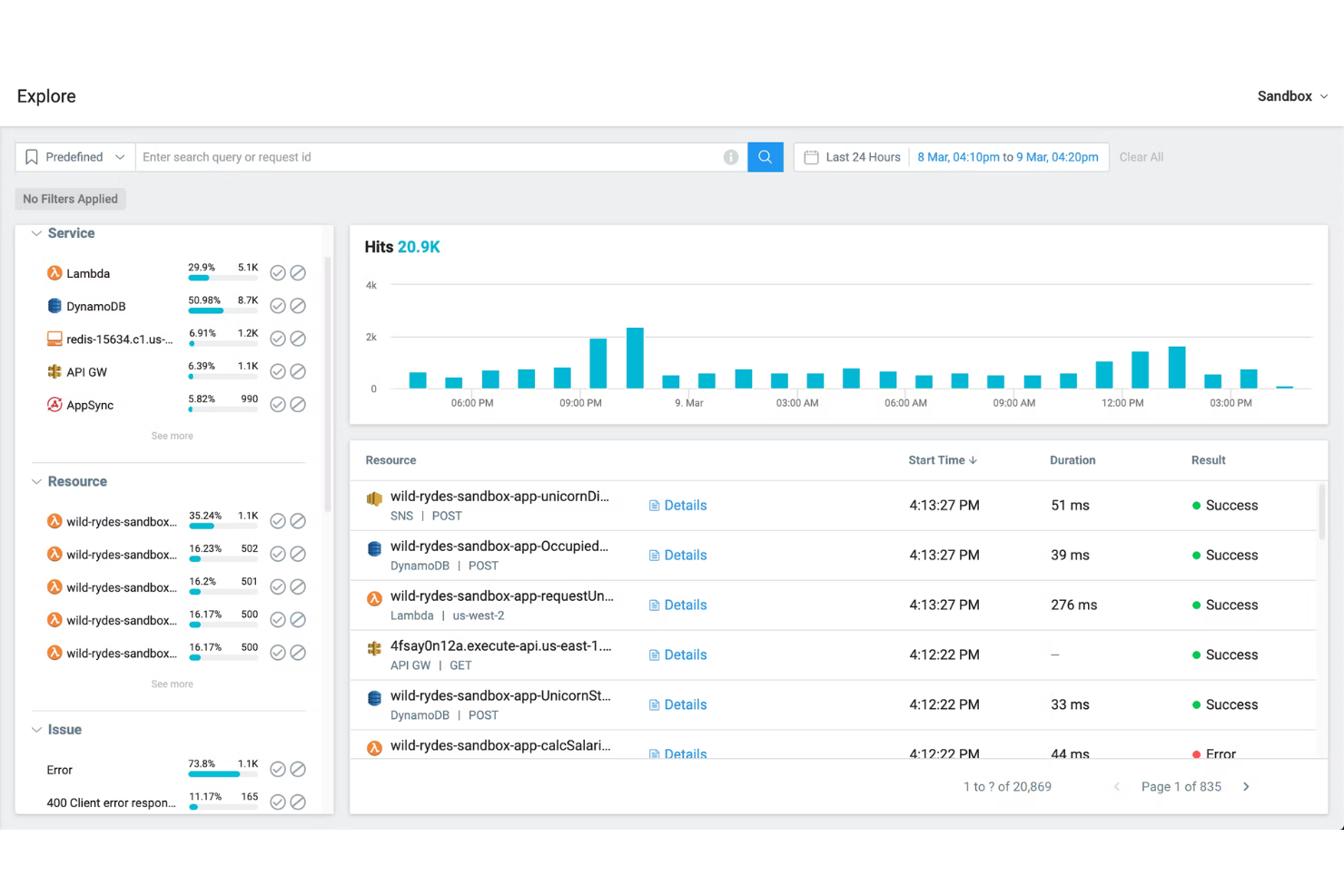Enable the include filter checkmark for Lambda
Image resolution: width=1344 pixels, height=896 pixels.
click(x=278, y=272)
